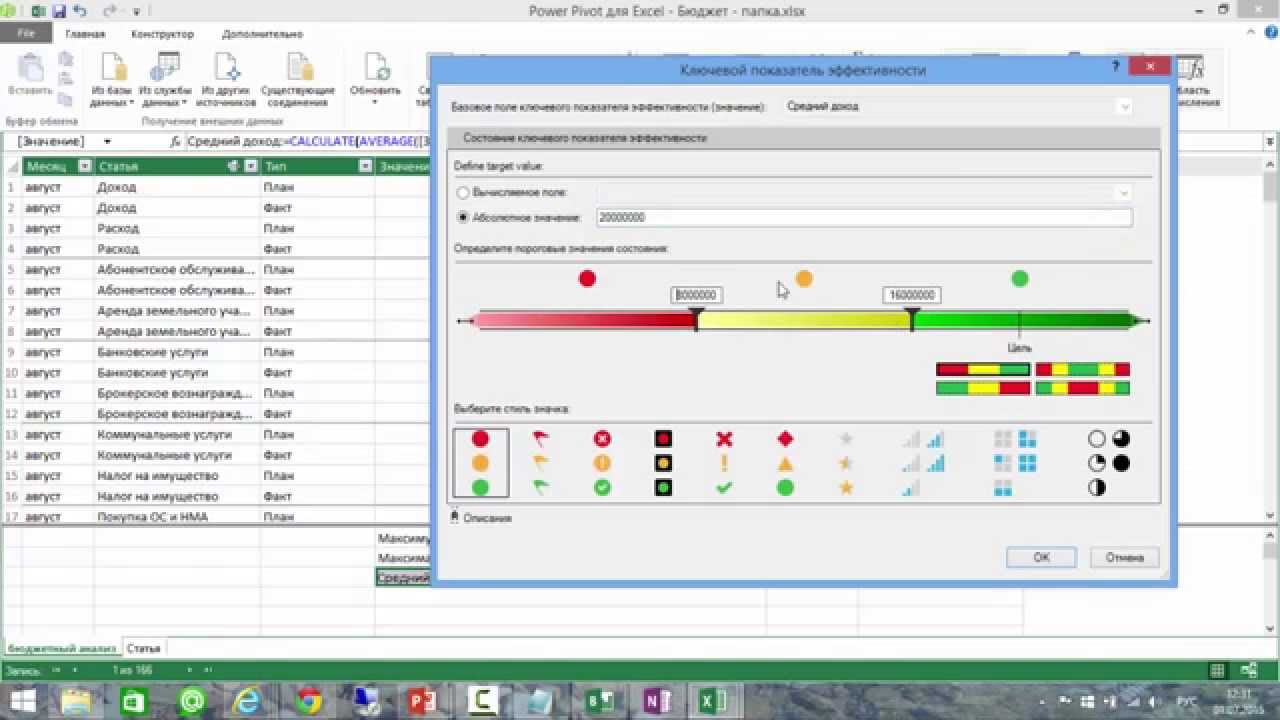Open the name box dropdown '[Значение]'
Screen dimensions: 1280x720
point(107,142)
